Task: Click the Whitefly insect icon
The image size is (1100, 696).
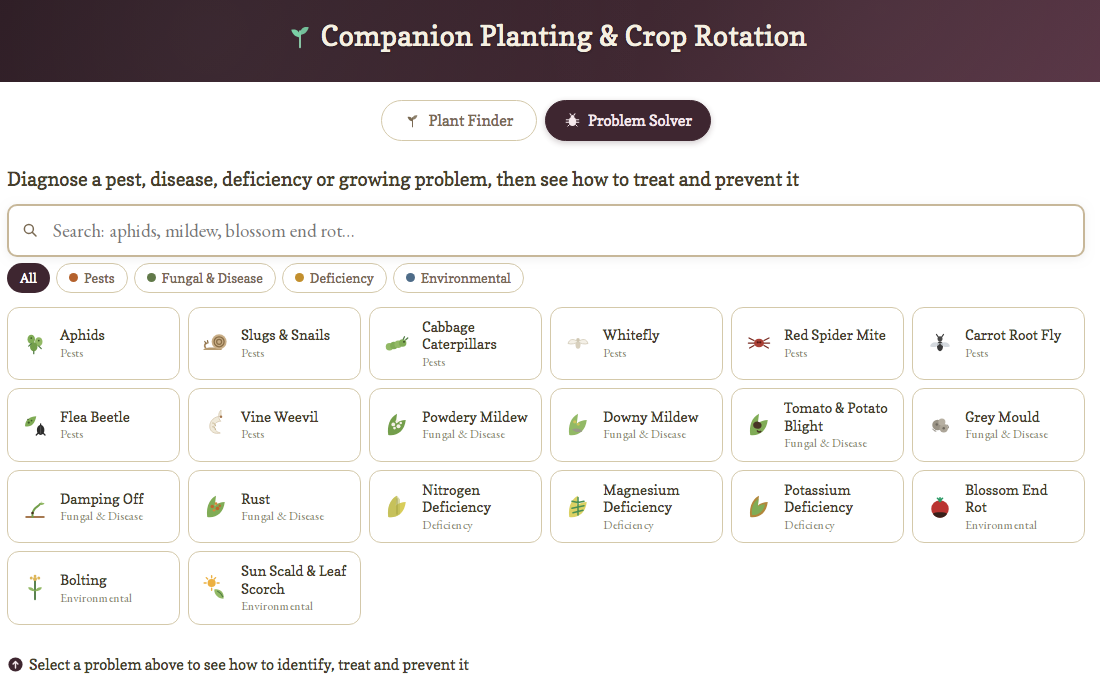Action: [577, 343]
